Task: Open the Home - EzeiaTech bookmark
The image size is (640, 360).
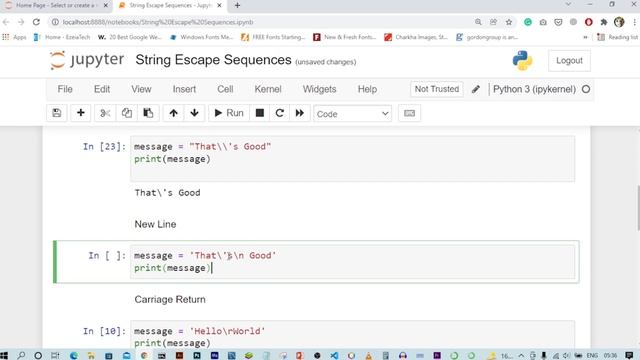Action: point(62,37)
